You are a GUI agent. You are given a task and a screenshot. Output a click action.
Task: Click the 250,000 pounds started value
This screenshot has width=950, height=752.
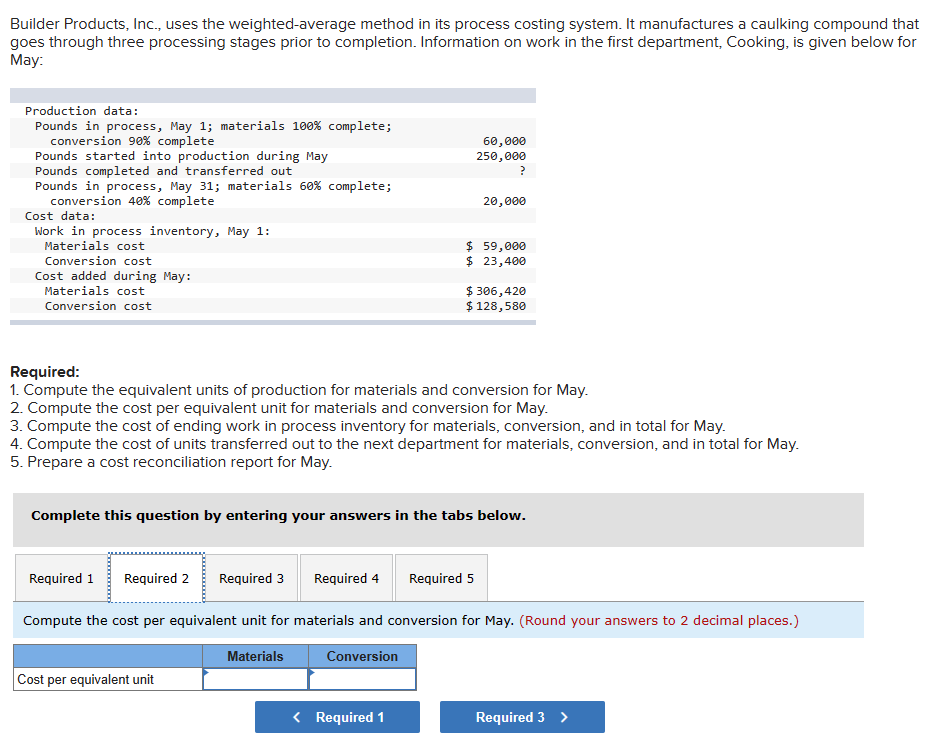(501, 156)
